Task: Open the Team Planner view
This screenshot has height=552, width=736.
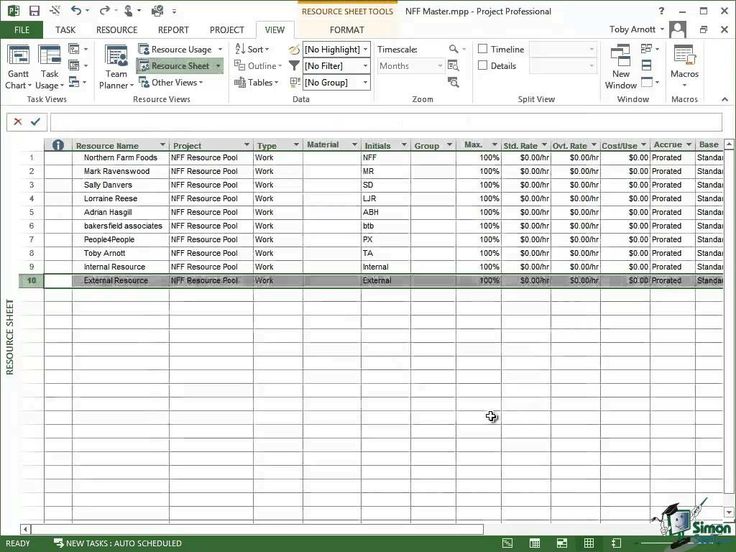Action: pos(116,67)
